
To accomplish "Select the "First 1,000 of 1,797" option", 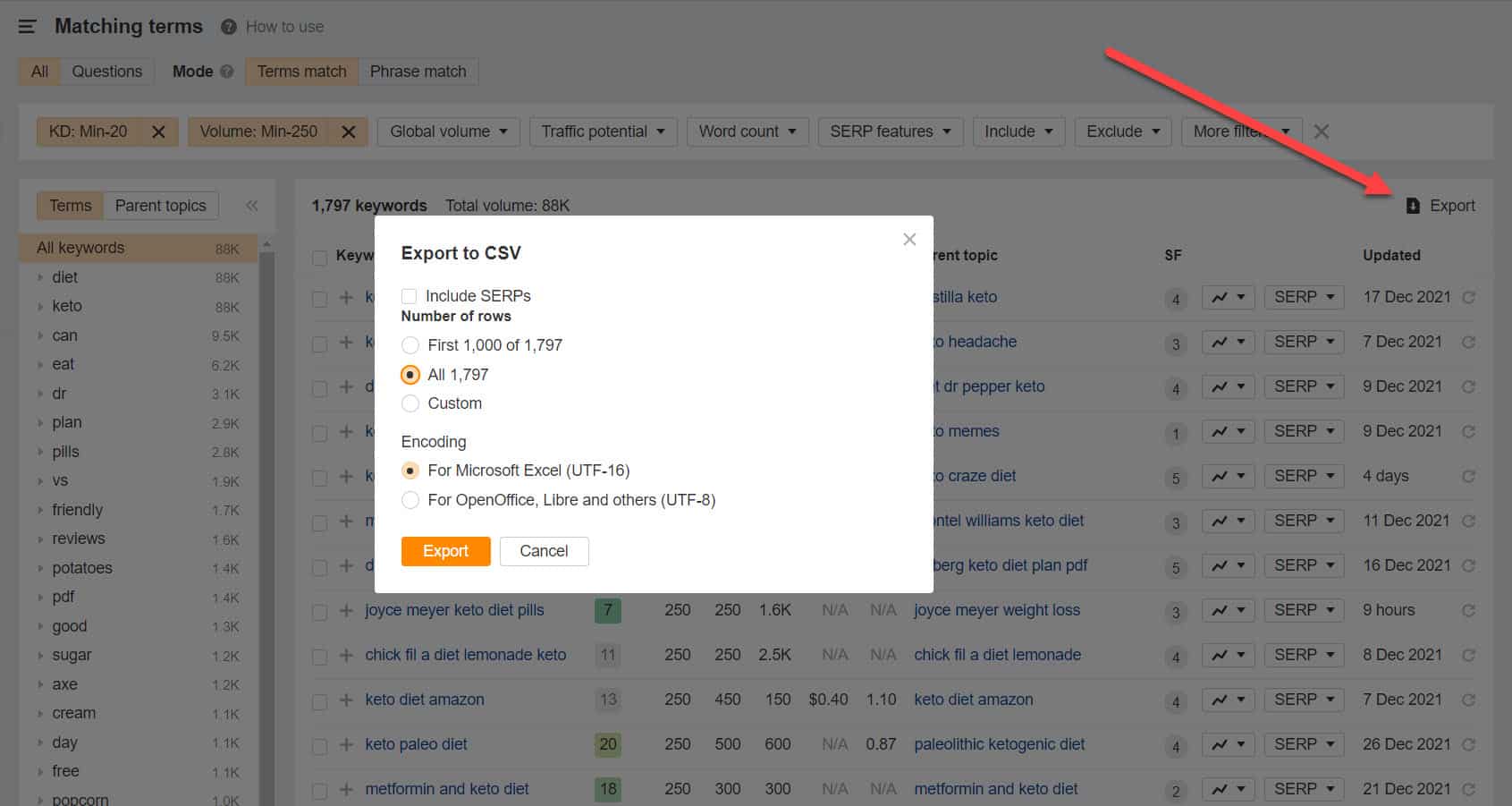I will (x=410, y=344).
